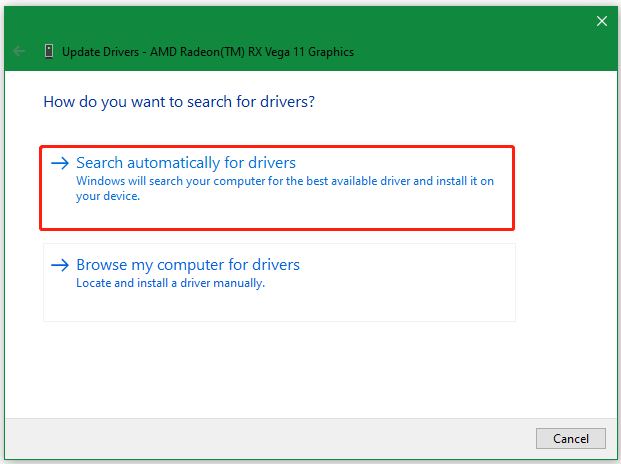This screenshot has height=464, width=621.
Task: Click the arrow icon beside Browse my computer
Action: 60,265
